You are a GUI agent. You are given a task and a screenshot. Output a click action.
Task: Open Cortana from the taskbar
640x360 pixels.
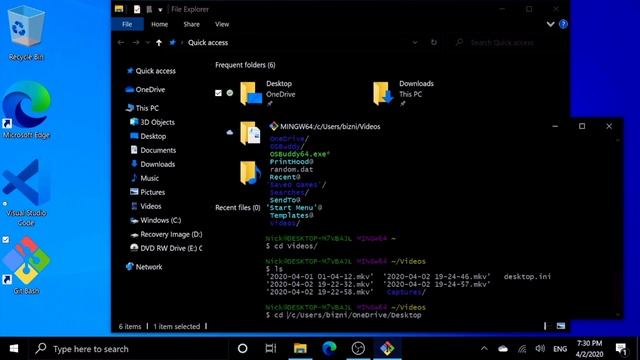pyautogui.click(x=242, y=349)
